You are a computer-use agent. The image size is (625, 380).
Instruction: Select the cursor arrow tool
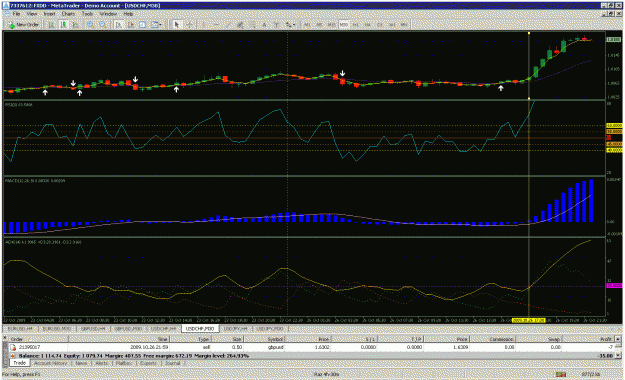tap(177, 25)
